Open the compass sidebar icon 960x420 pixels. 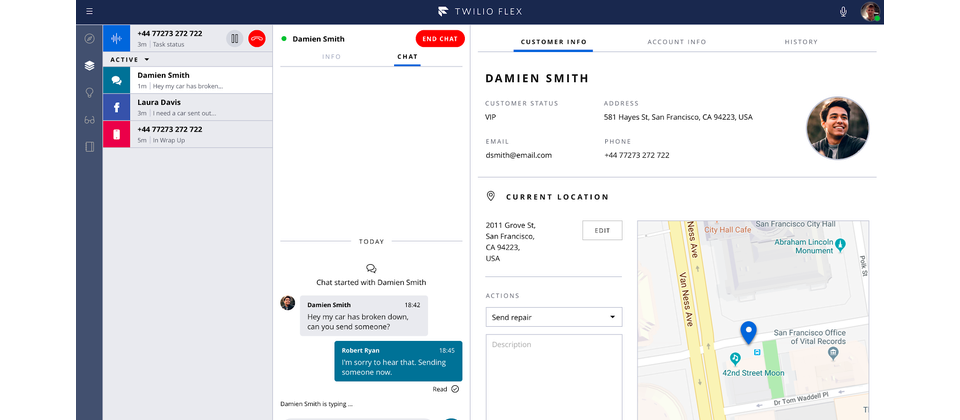[89, 39]
